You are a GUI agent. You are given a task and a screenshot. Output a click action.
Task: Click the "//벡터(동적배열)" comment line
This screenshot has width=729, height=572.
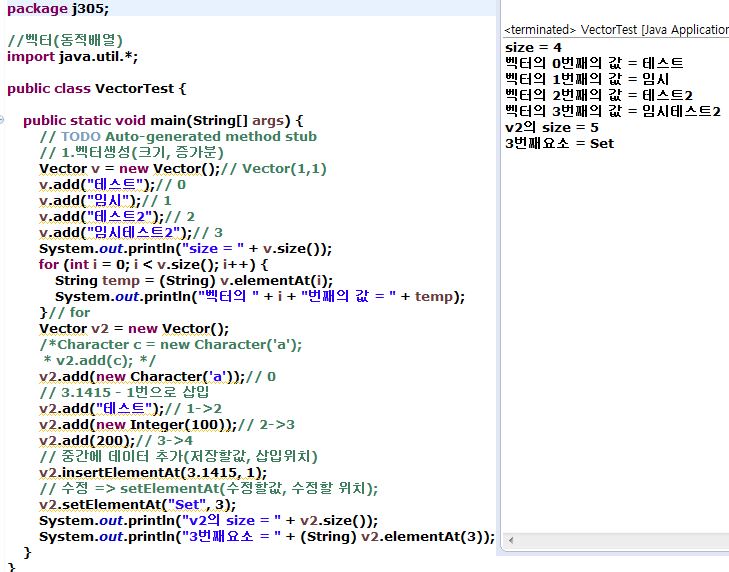(65, 40)
